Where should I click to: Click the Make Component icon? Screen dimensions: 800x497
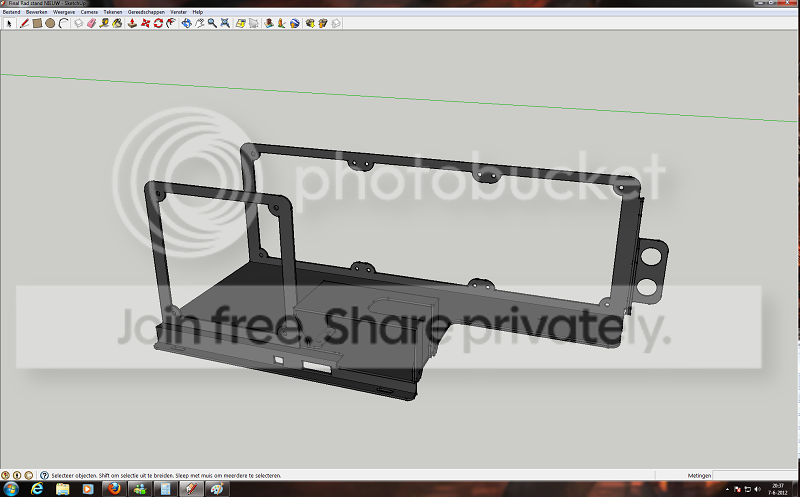point(79,23)
